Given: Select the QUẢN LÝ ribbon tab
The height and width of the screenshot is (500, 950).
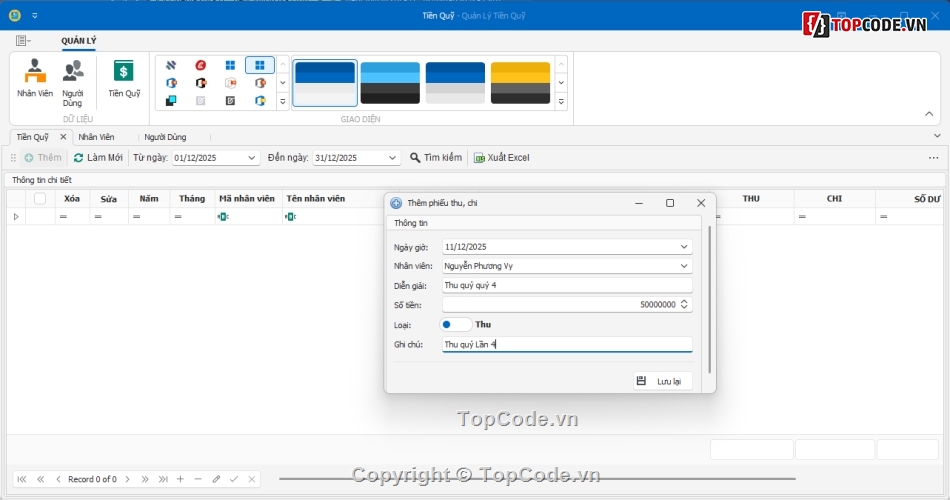Looking at the screenshot, I should pyautogui.click(x=79, y=41).
